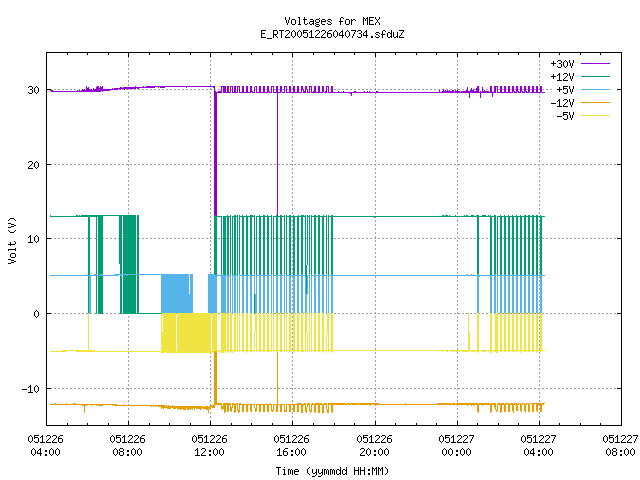Click the X-axis tick 051226 16:00
The width and height of the screenshot is (640, 480).
pyautogui.click(x=291, y=445)
